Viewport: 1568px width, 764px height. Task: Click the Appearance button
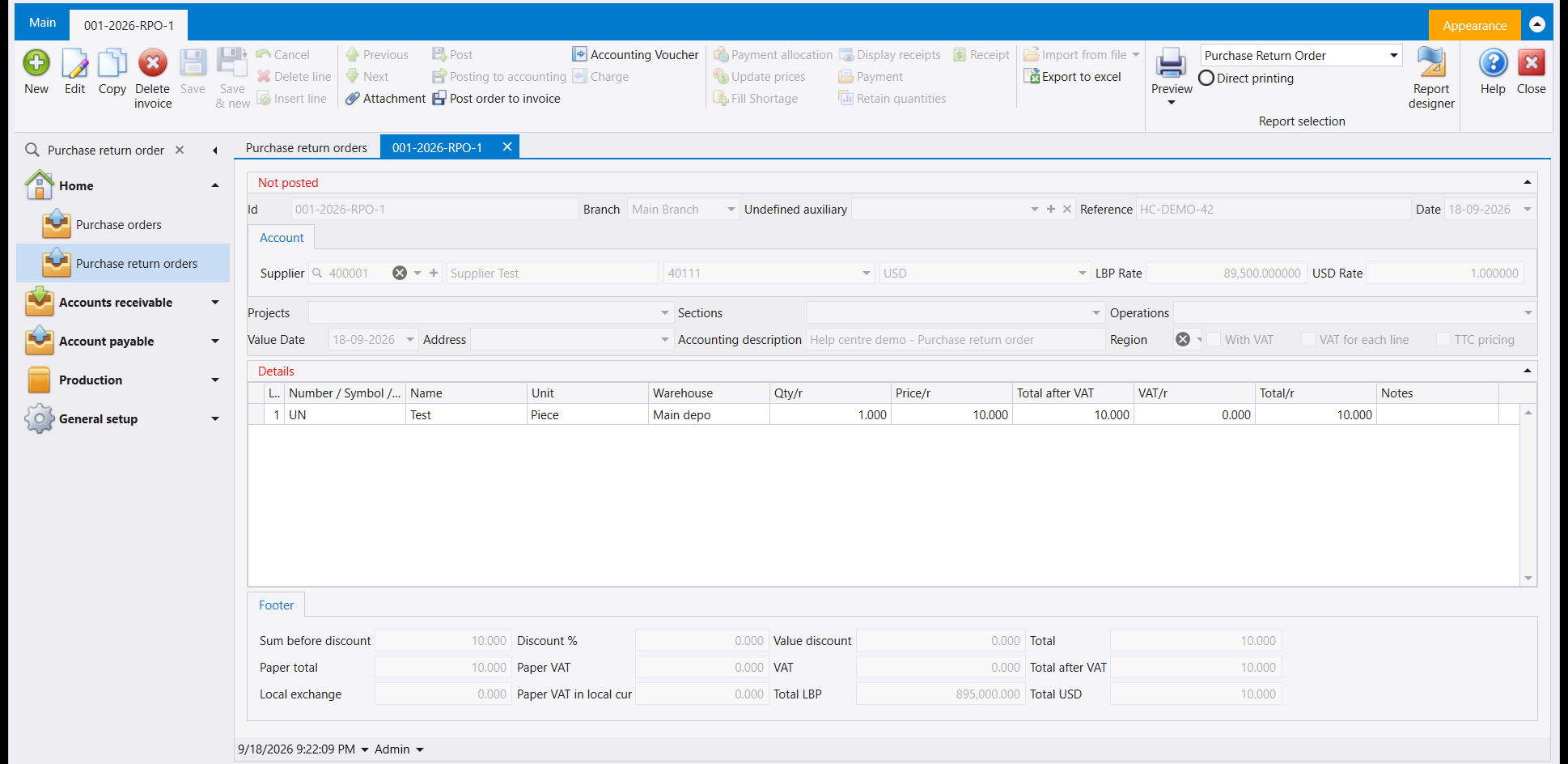pyautogui.click(x=1474, y=25)
